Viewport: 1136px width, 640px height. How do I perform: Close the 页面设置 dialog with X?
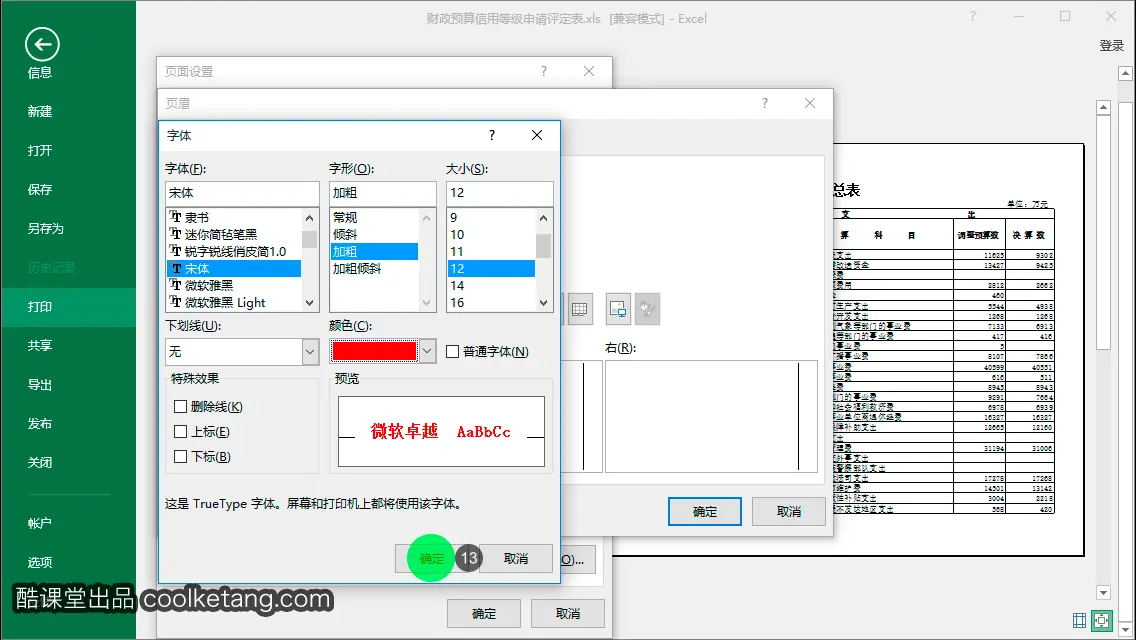pyautogui.click(x=589, y=71)
